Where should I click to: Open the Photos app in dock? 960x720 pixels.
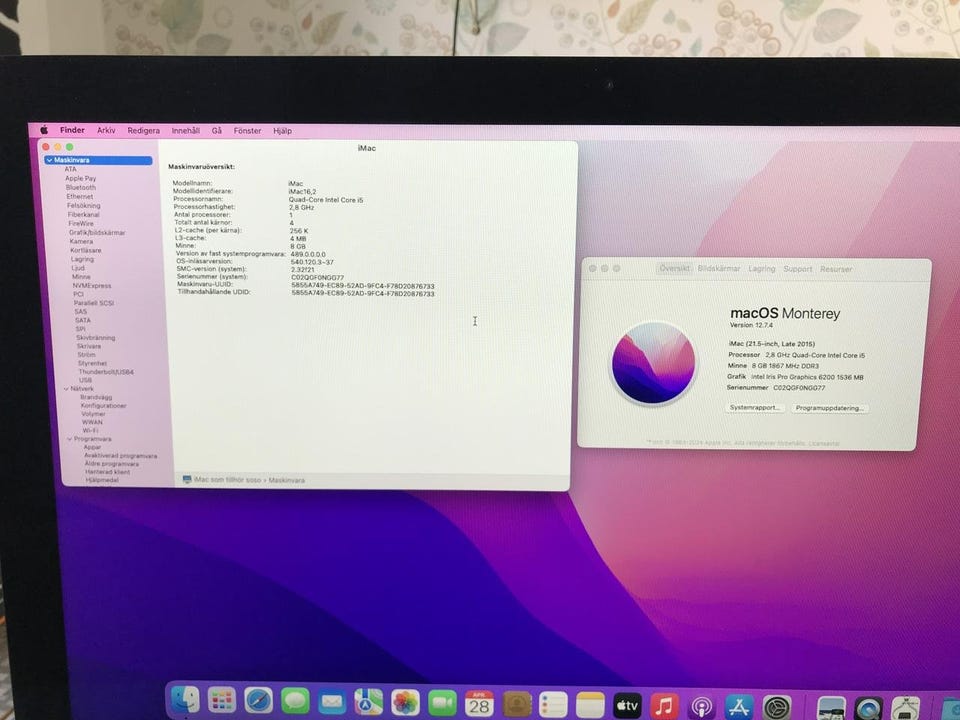pos(405,702)
